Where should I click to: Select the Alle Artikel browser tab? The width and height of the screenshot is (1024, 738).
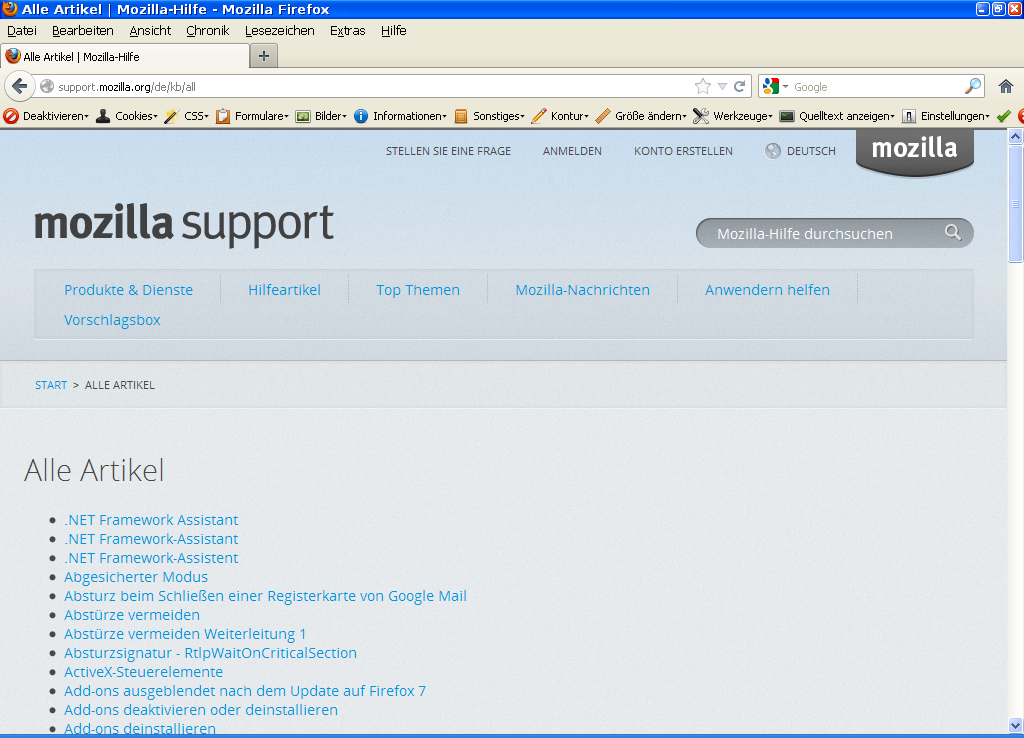pos(125,57)
